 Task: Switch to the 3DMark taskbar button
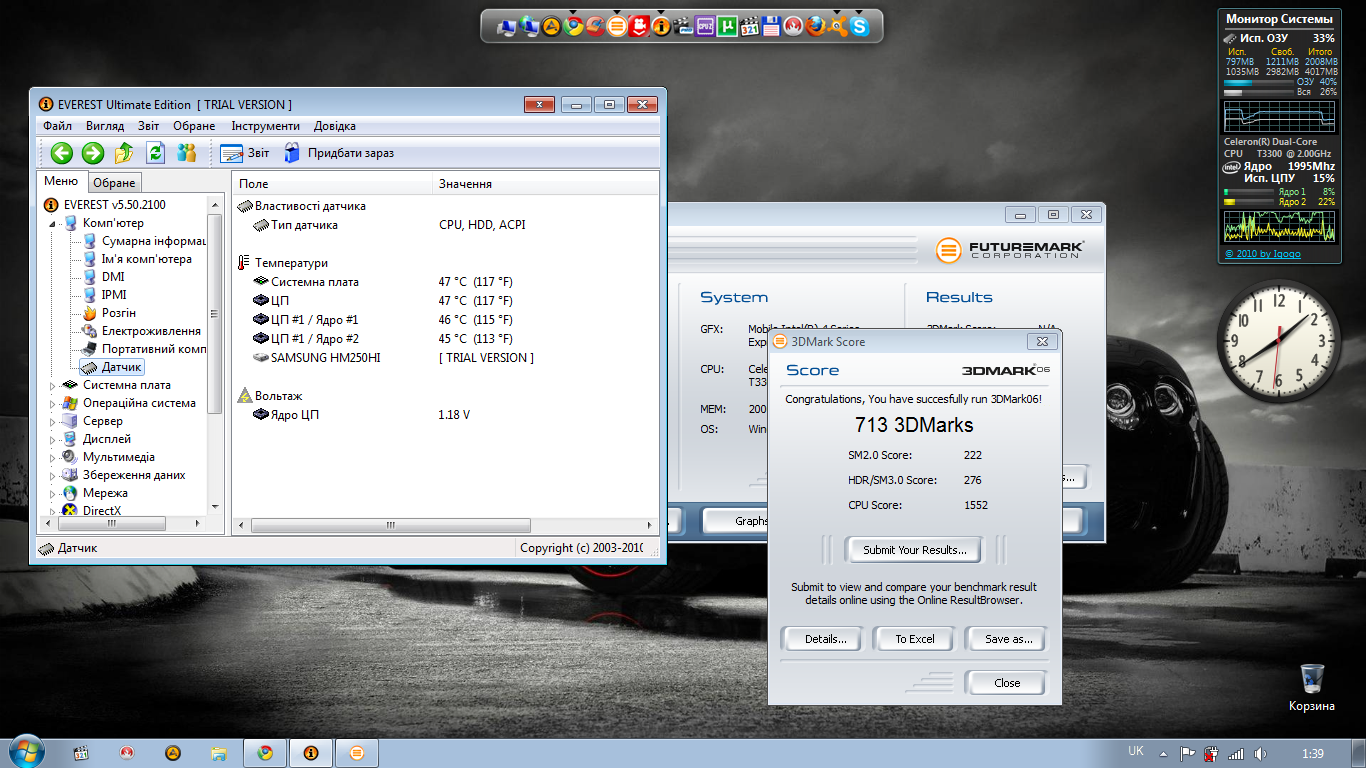[357, 753]
